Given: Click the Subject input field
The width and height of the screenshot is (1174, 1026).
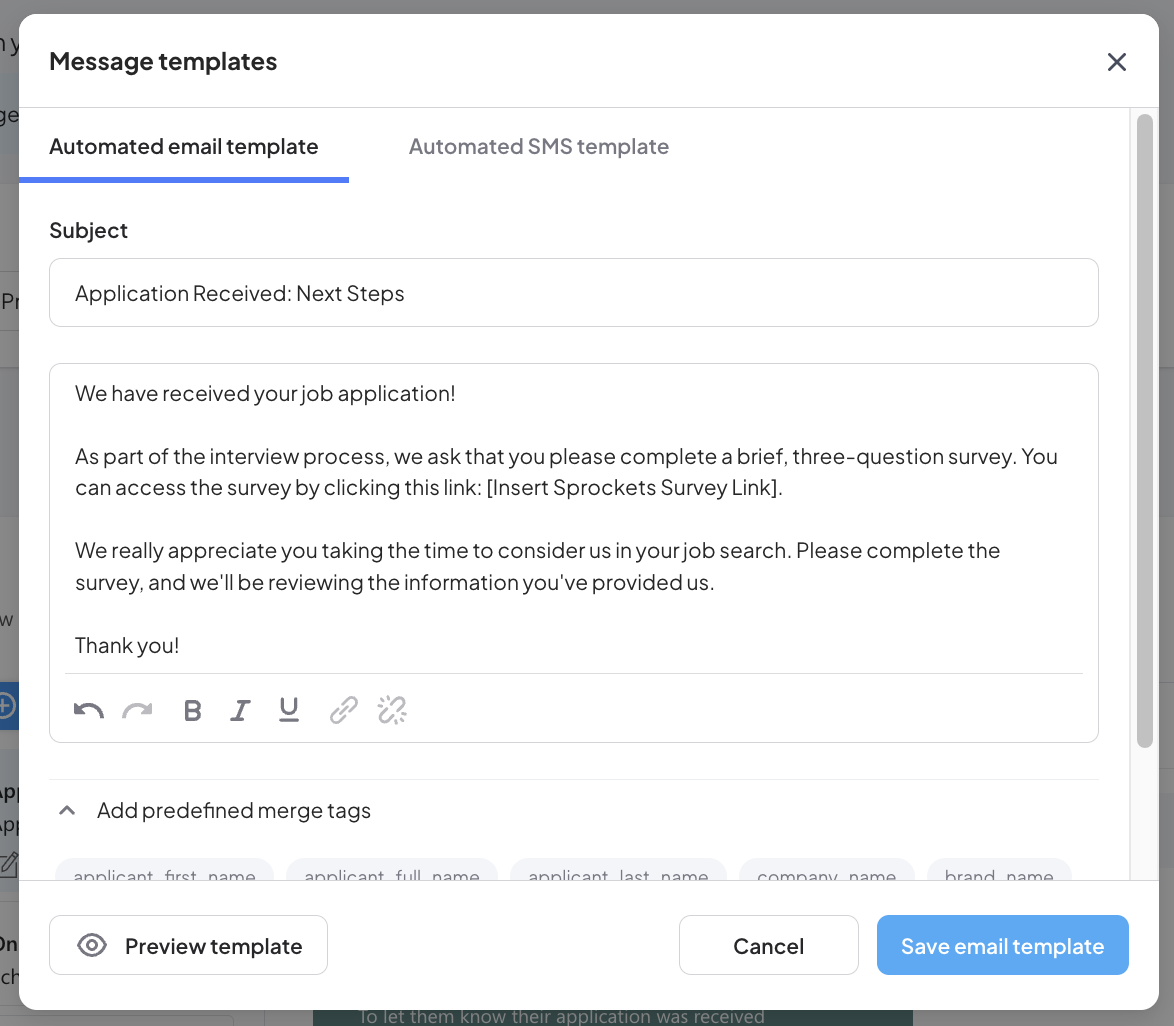Looking at the screenshot, I should coord(573,292).
